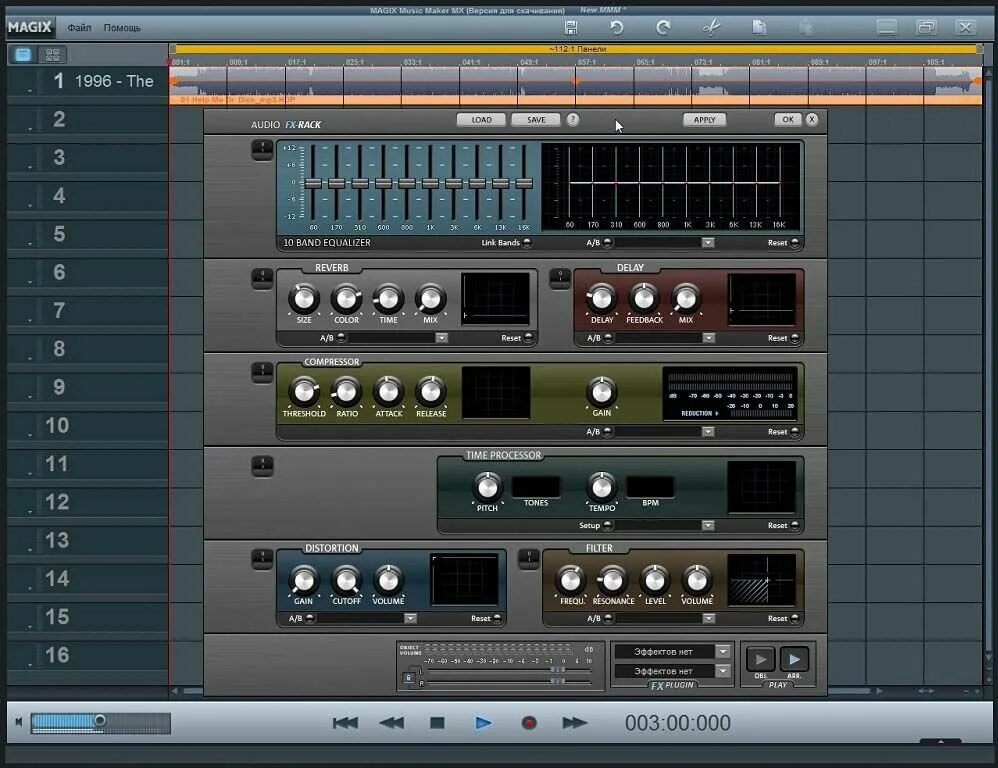Stop playback with the square button
The width and height of the screenshot is (998, 768).
[x=437, y=723]
